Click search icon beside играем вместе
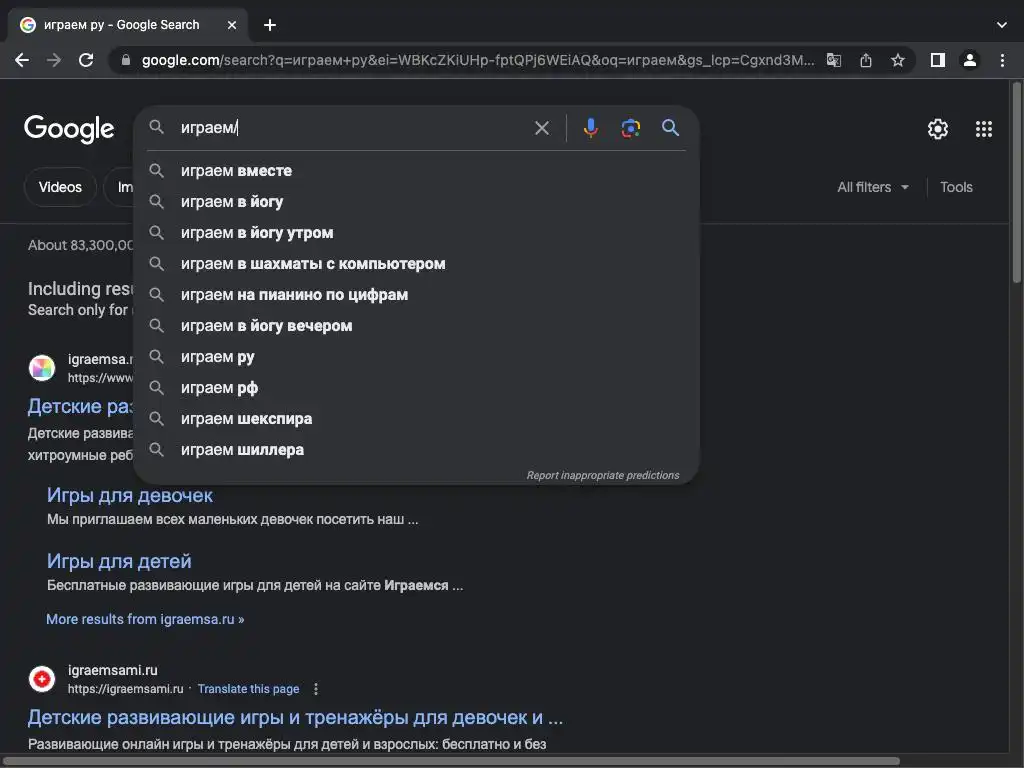This screenshot has width=1024, height=768. tap(156, 171)
